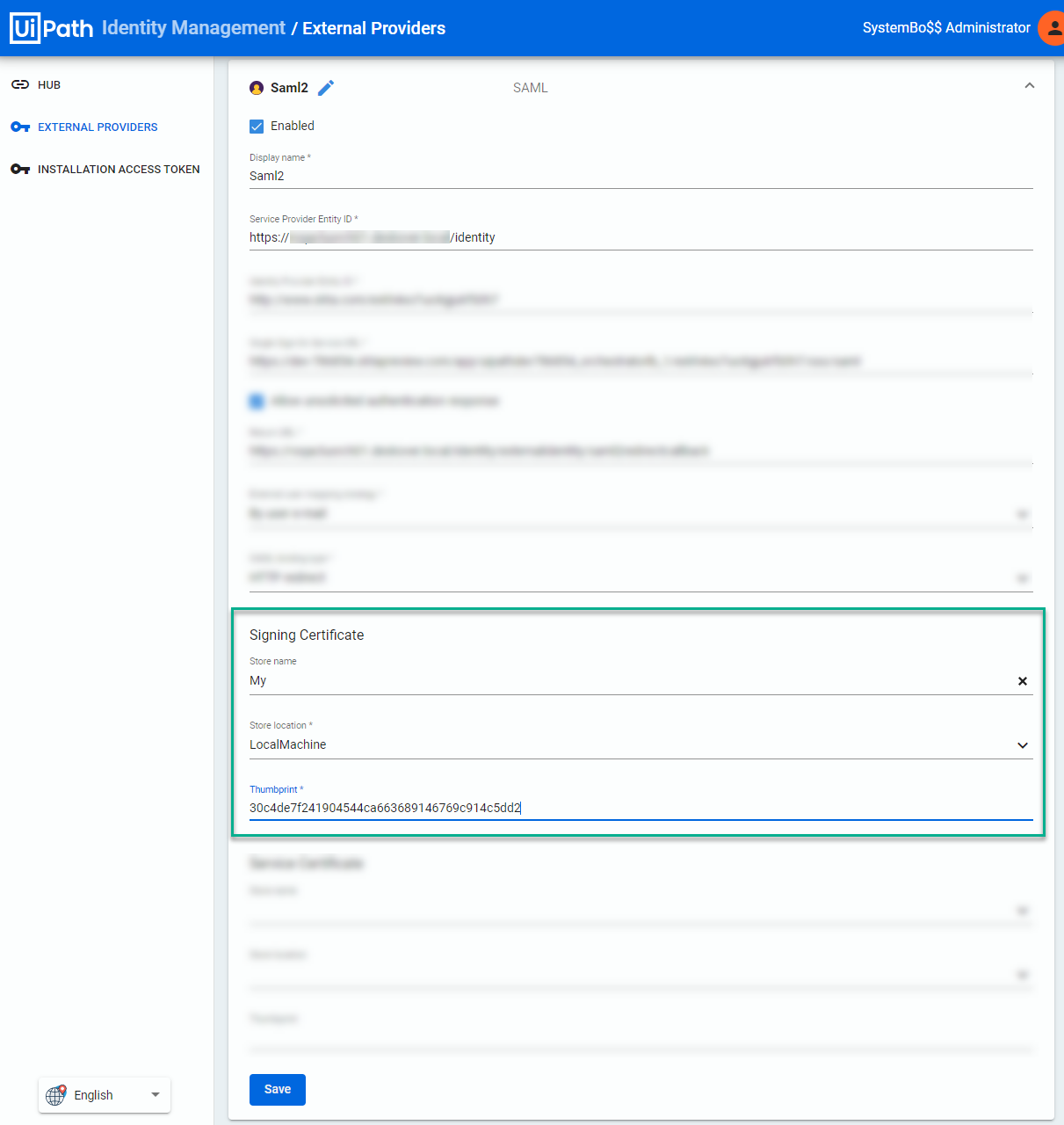Click the Display name input field
This screenshot has width=1064, height=1125.
click(x=641, y=177)
